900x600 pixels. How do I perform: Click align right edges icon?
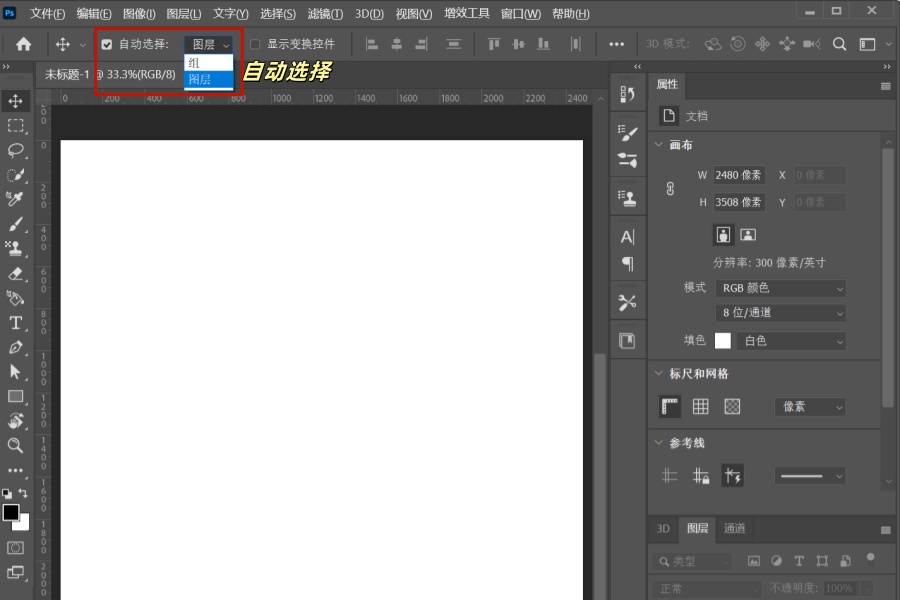[x=421, y=44]
